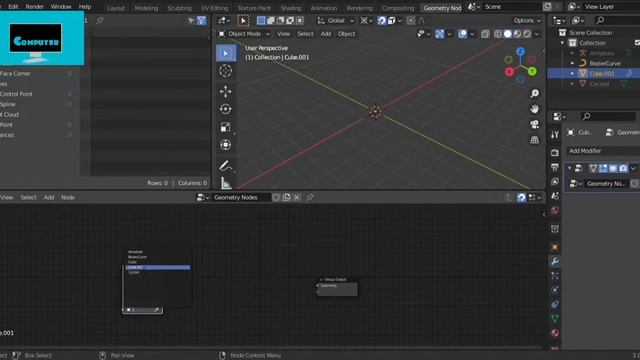The width and height of the screenshot is (640, 360).
Task: Switch to material preview shading
Action: coord(518,34)
